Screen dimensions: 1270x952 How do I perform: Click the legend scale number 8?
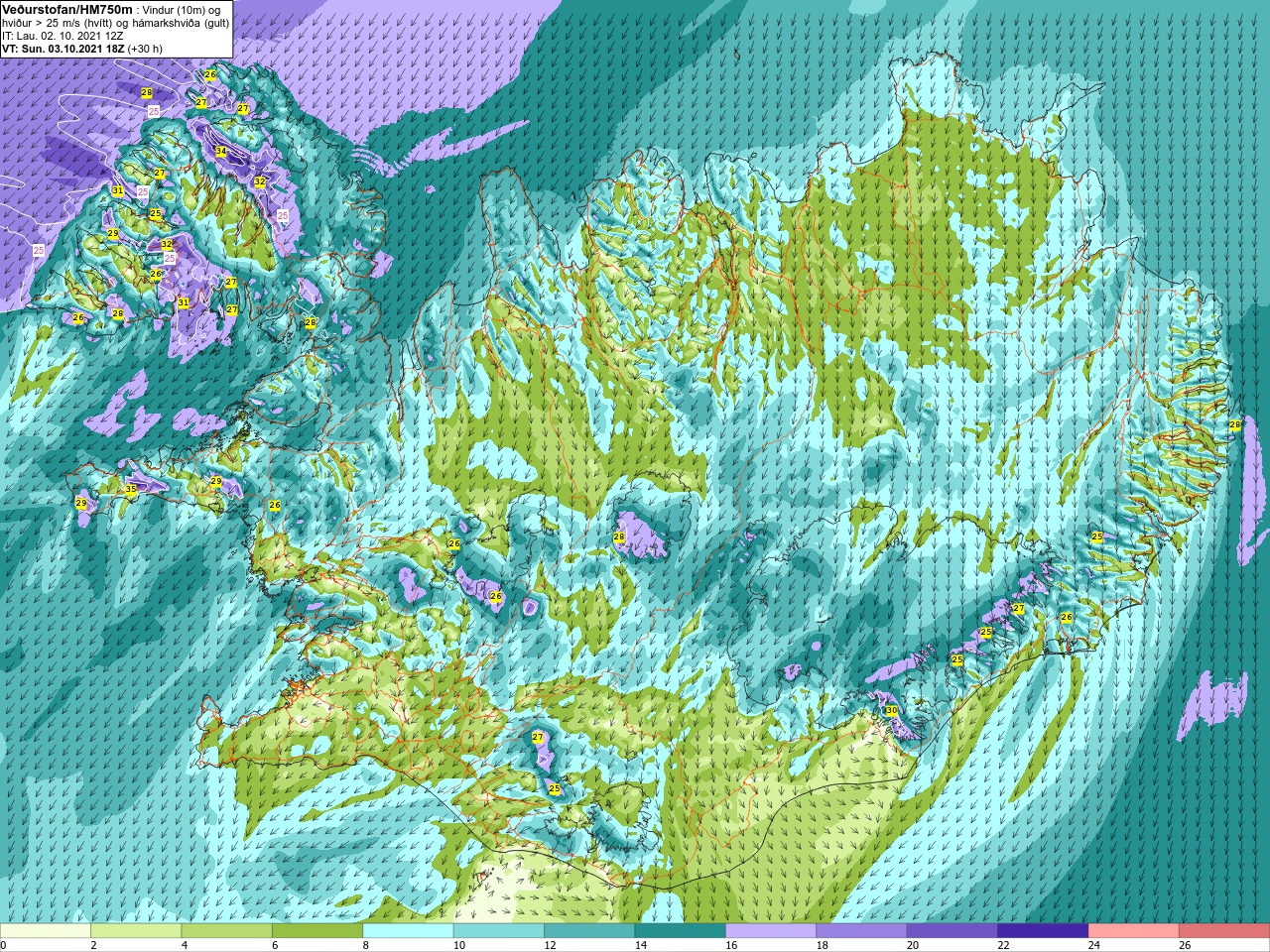point(366,945)
